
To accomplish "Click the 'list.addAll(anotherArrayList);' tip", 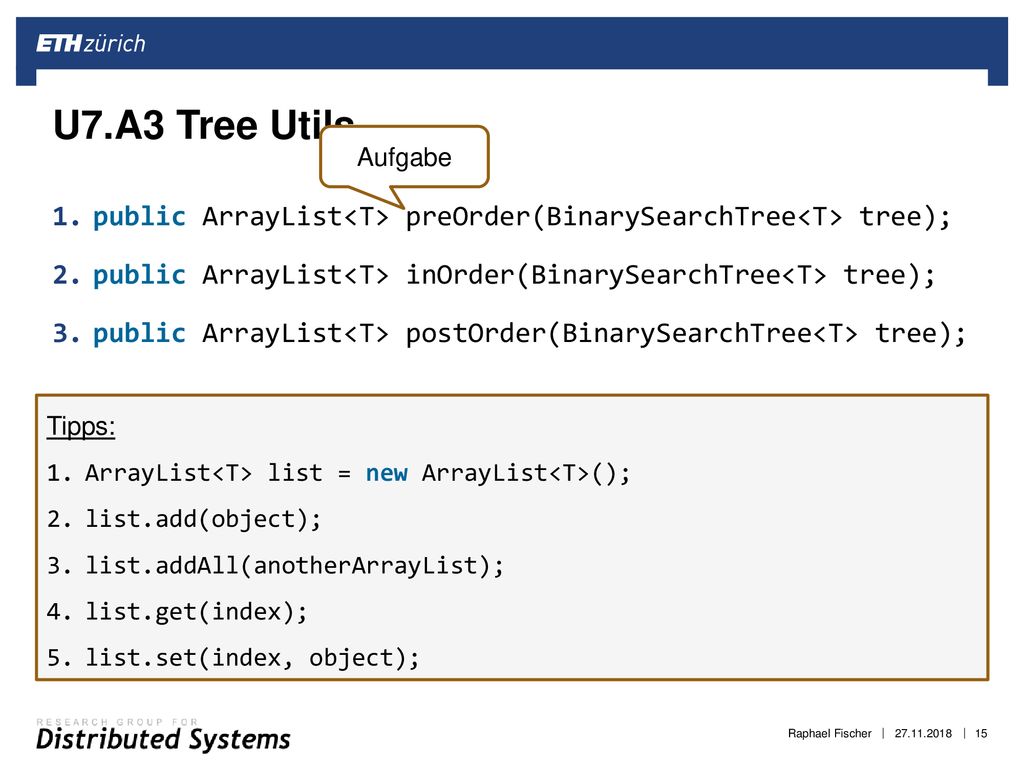I will [275, 566].
